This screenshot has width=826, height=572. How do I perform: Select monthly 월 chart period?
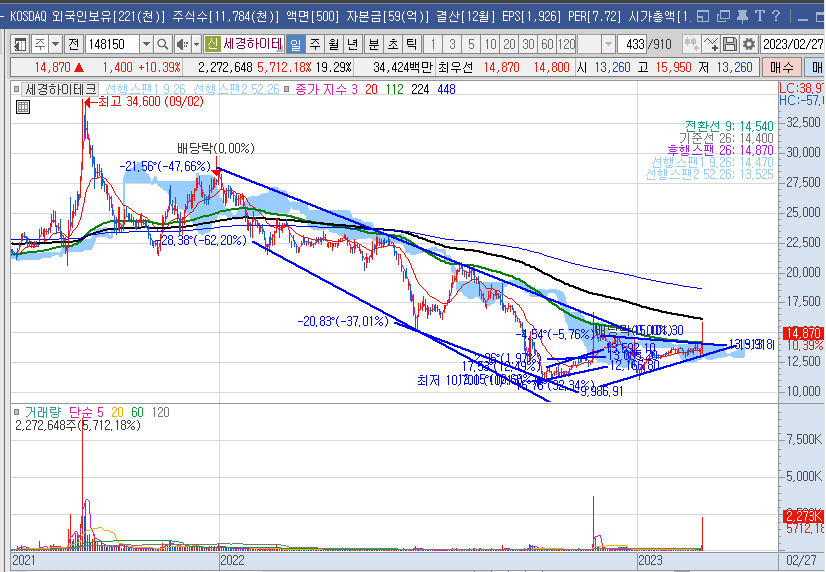[x=333, y=44]
